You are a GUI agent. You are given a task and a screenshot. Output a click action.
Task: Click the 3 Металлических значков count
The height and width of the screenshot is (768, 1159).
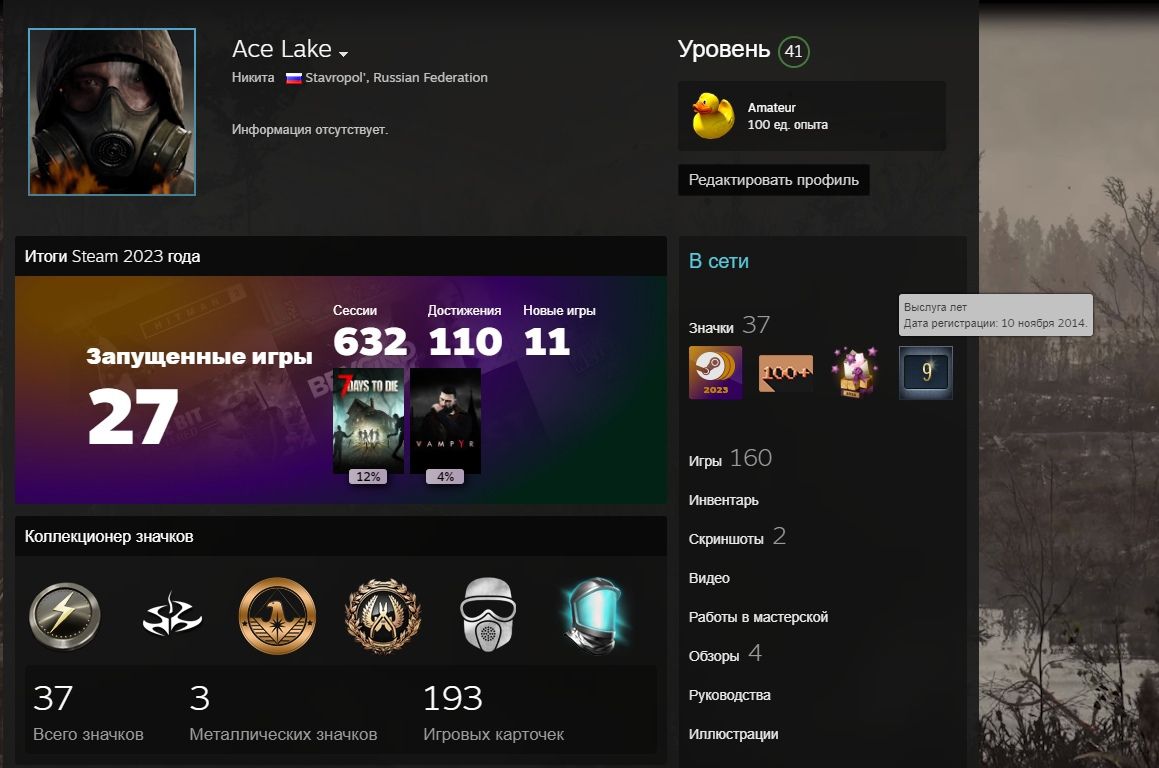[283, 713]
